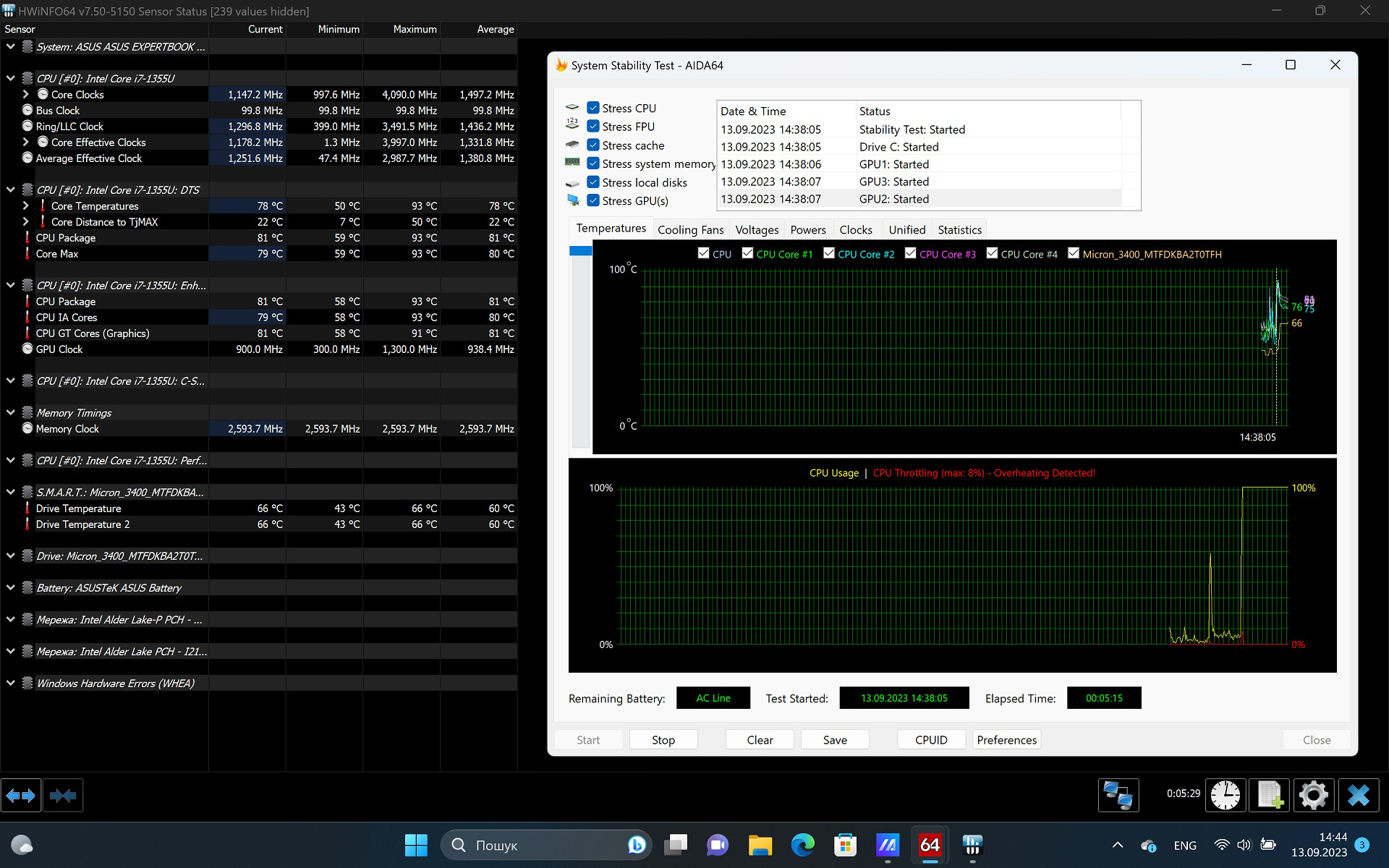Click Maximum column header in HWiNFO
The image size is (1389, 868).
click(x=402, y=29)
